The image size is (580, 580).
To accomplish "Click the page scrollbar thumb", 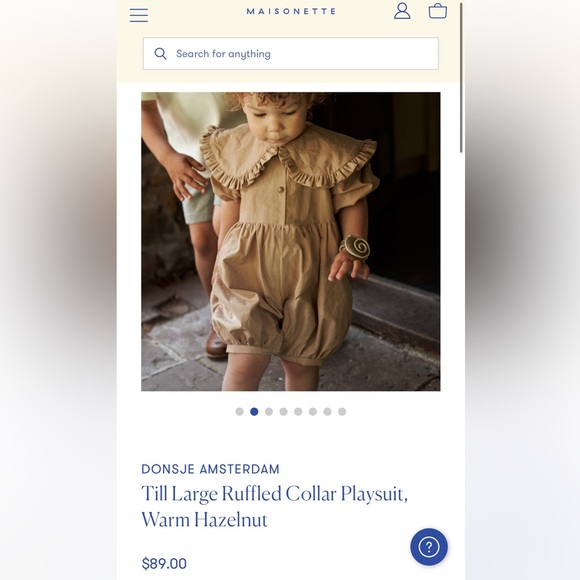I will coord(461,78).
